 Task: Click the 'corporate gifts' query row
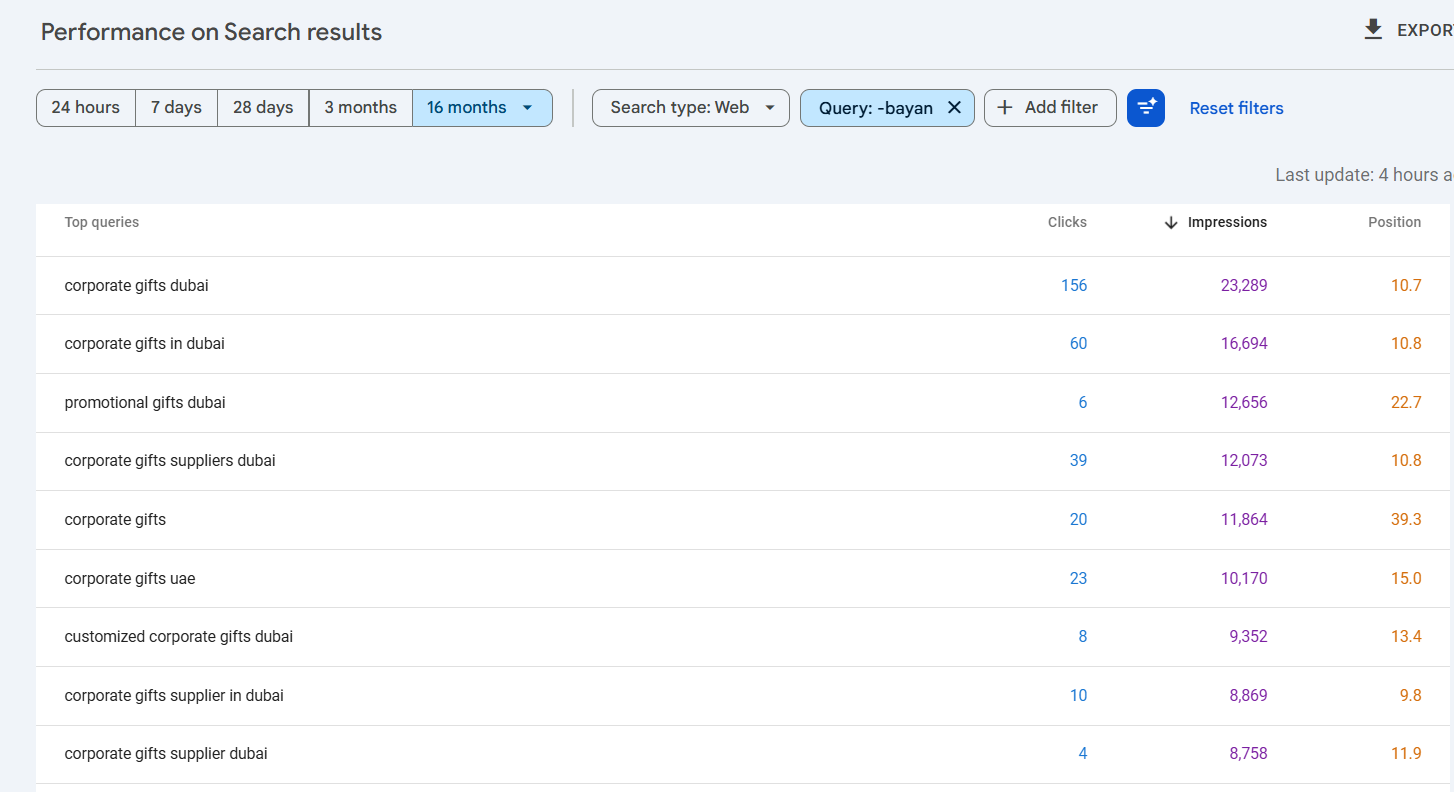pyautogui.click(x=742, y=520)
